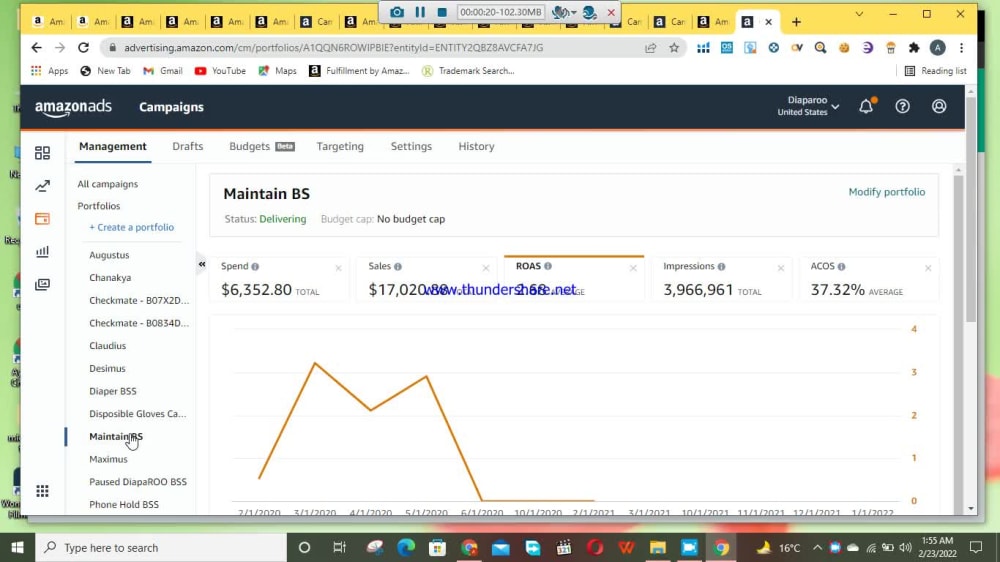Select the Augustus portfolio
The image size is (1000, 562).
click(x=109, y=255)
